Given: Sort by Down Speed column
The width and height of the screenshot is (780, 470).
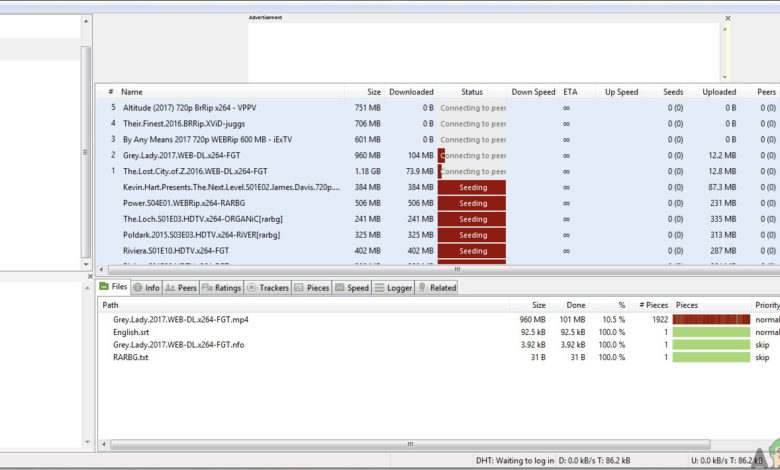Looking at the screenshot, I should [x=533, y=92].
